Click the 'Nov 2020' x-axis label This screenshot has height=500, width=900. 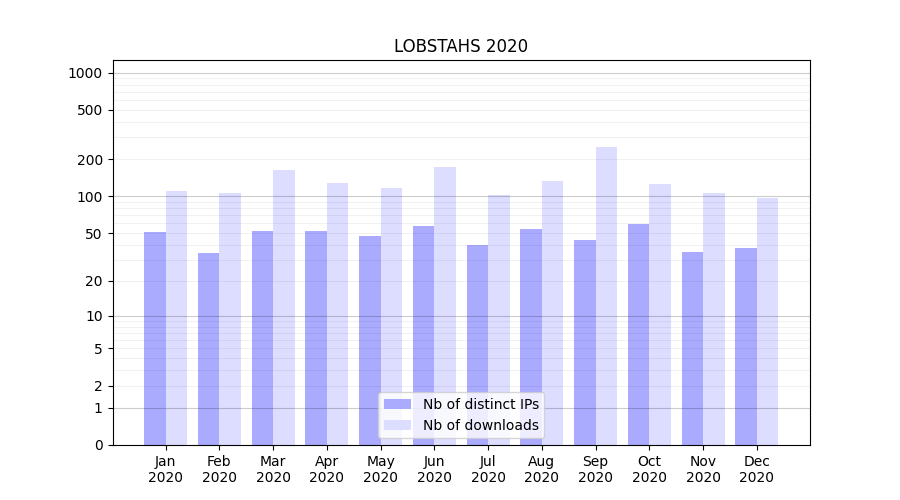pyautogui.click(x=703, y=469)
